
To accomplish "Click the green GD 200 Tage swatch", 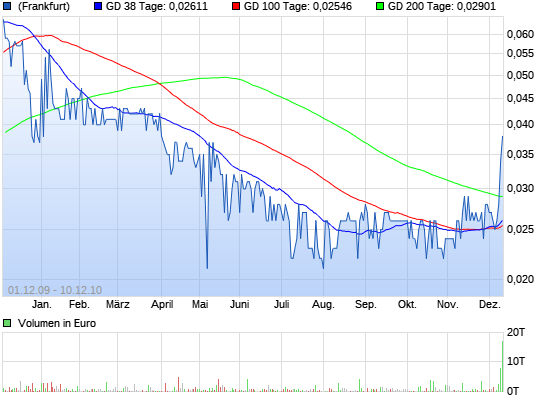I will 380,6.
